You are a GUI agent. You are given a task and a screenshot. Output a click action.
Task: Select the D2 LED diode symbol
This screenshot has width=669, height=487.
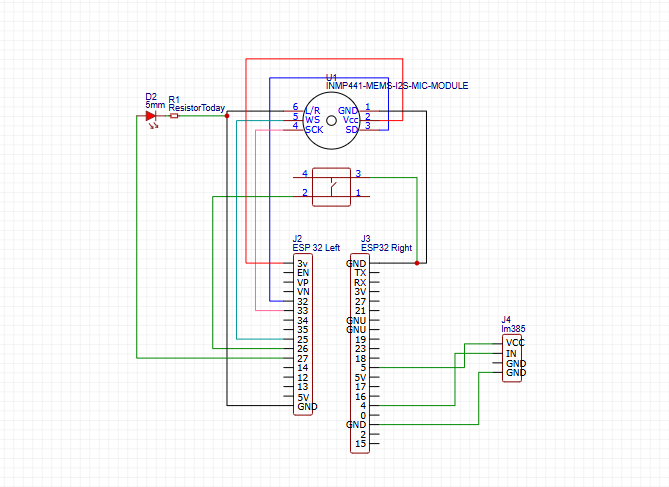pyautogui.click(x=151, y=116)
